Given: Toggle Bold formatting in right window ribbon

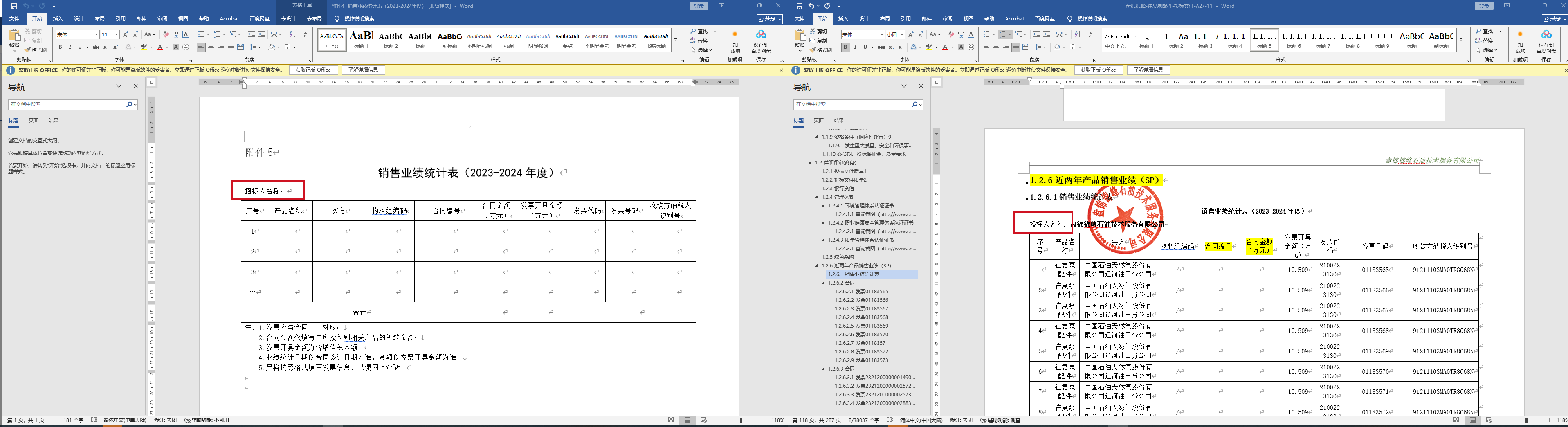Looking at the screenshot, I should (845, 47).
